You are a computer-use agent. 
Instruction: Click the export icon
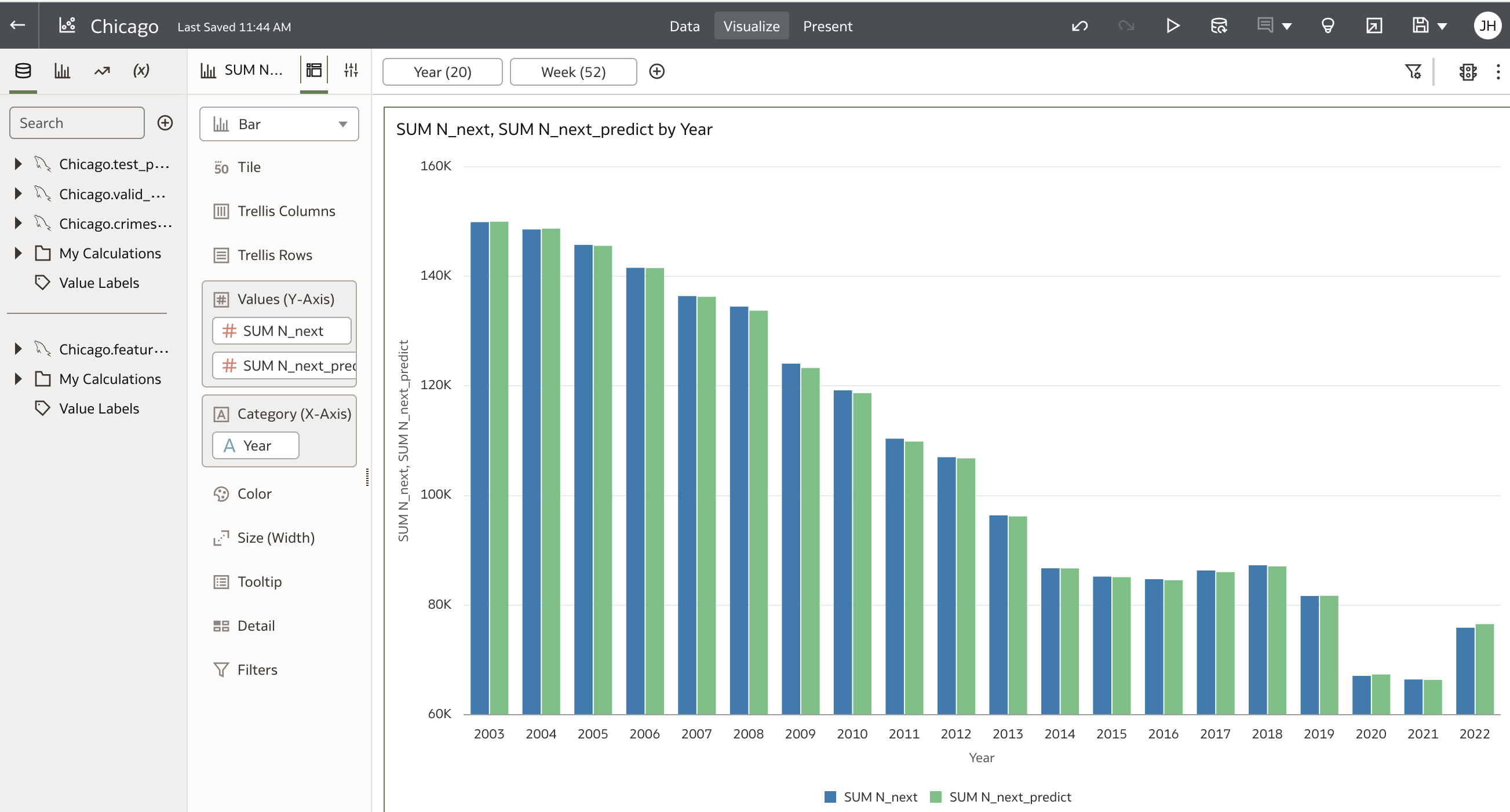[x=1374, y=26]
